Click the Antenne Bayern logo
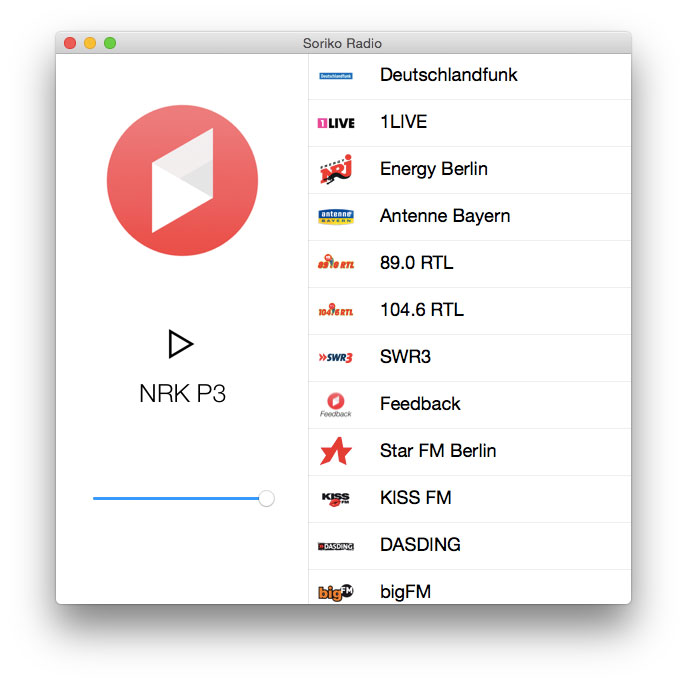The image size is (687, 684). 336,216
